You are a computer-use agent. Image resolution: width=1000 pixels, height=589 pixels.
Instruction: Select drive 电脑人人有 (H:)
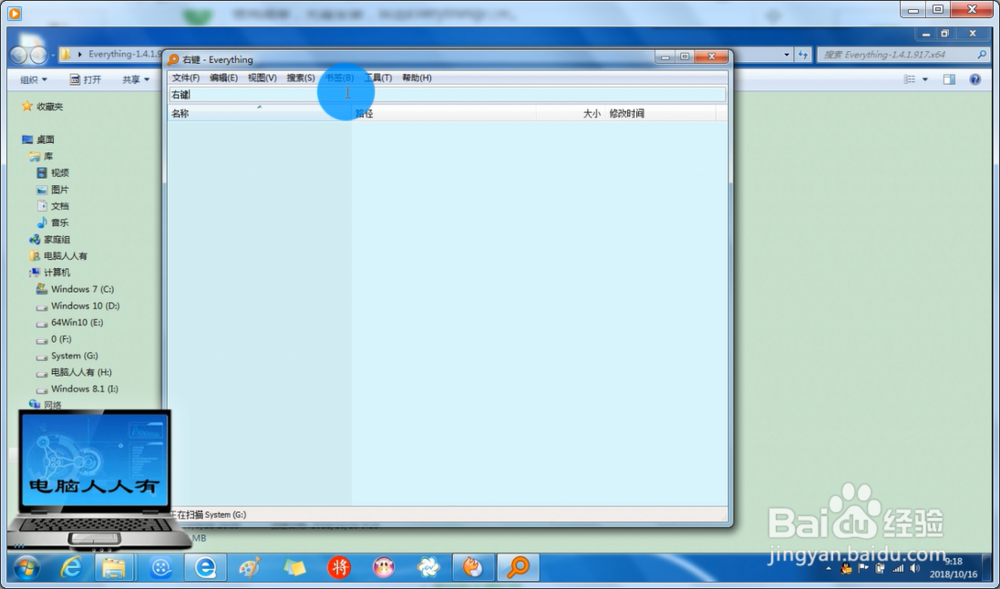[74, 372]
